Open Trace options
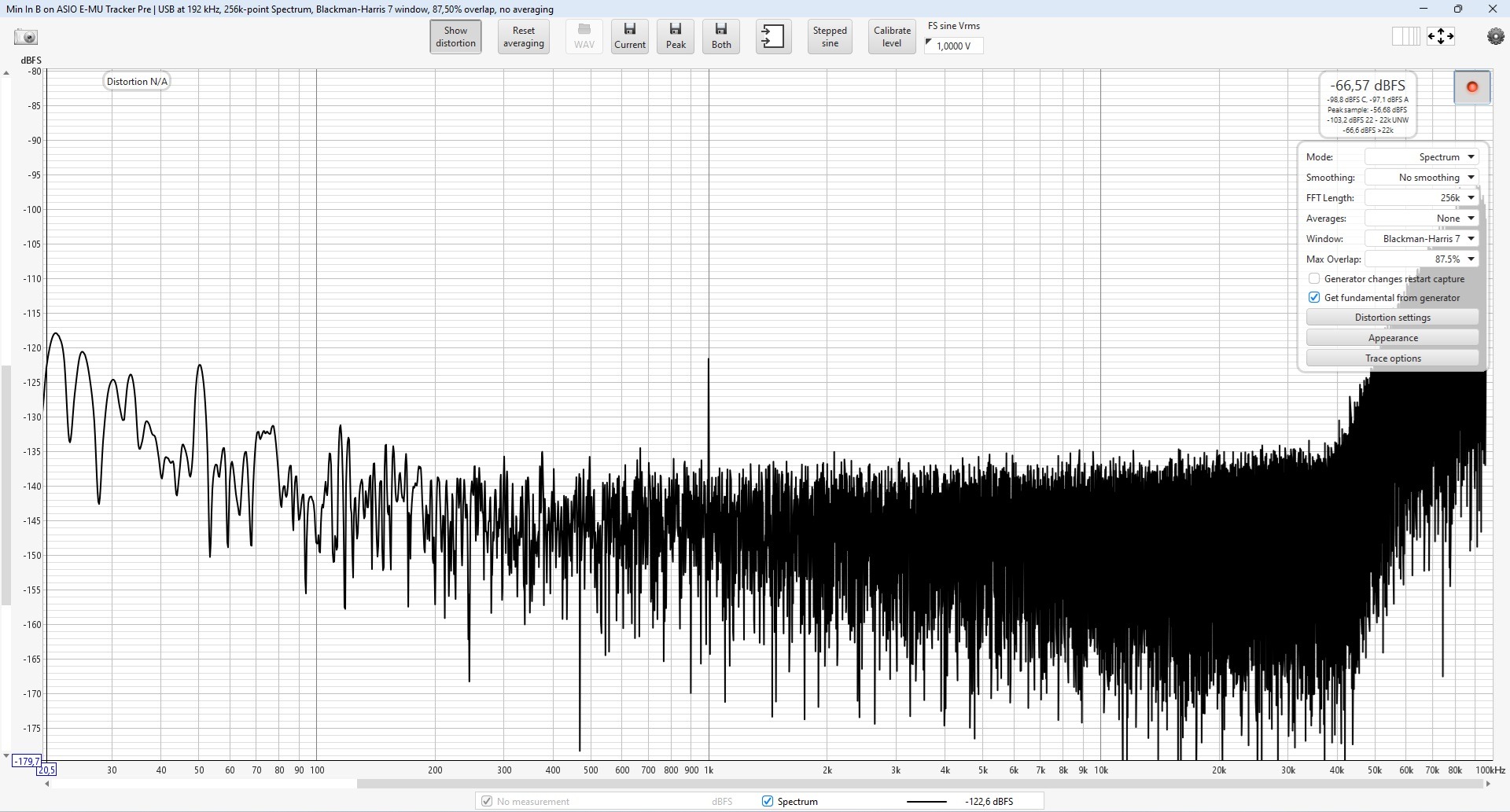 click(1393, 358)
